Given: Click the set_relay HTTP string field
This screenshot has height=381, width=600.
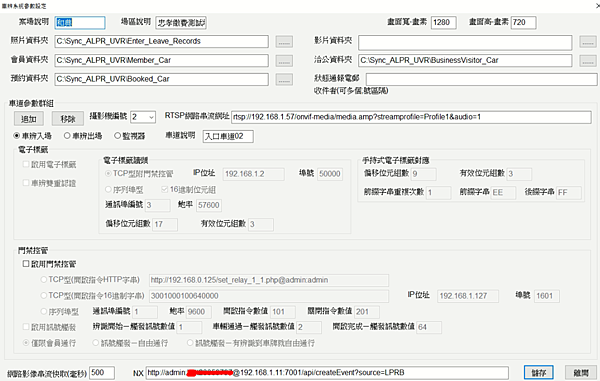Looking at the screenshot, I should (x=269, y=280).
